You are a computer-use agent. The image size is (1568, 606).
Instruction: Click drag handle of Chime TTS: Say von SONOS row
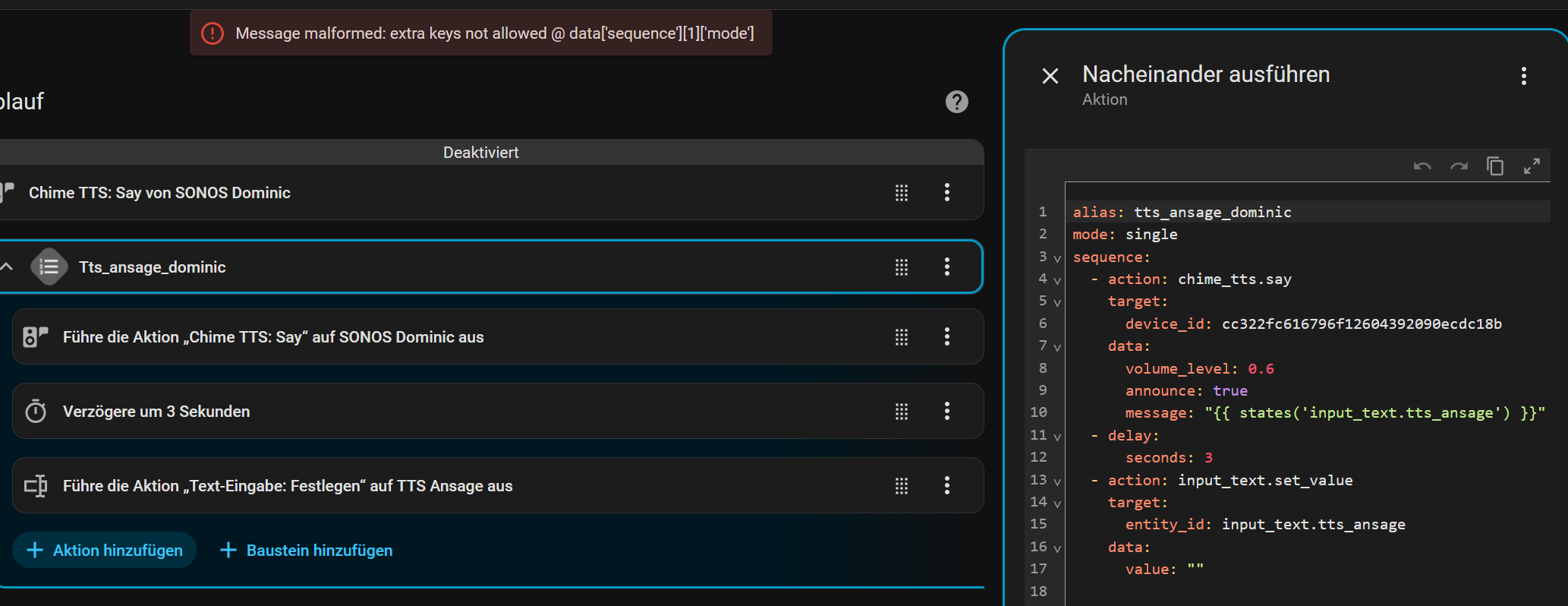pyautogui.click(x=902, y=193)
